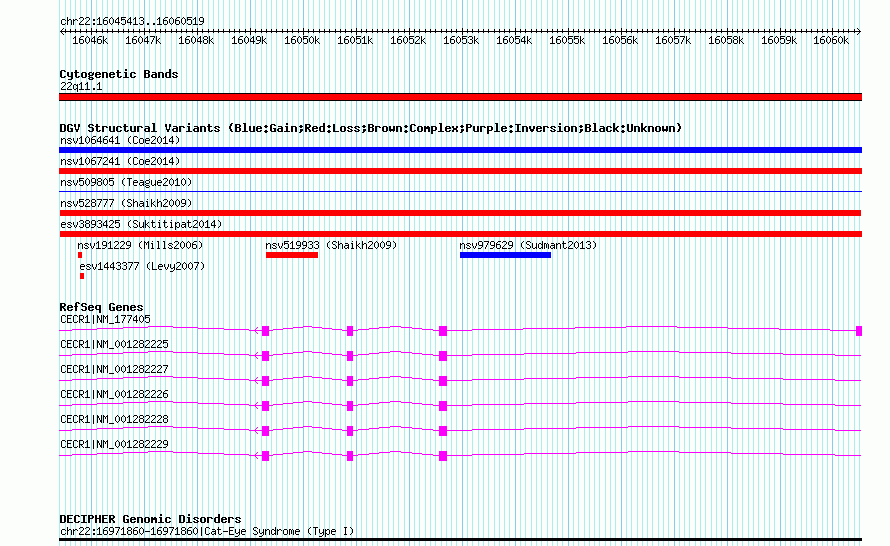Click the first exon box of CECR1|NM_177405
Image resolution: width=890 pixels, height=546 pixels.
point(265,331)
